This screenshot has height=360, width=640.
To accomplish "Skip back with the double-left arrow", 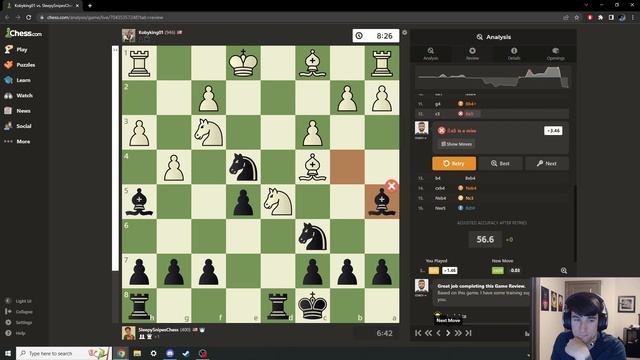I will tap(428, 333).
